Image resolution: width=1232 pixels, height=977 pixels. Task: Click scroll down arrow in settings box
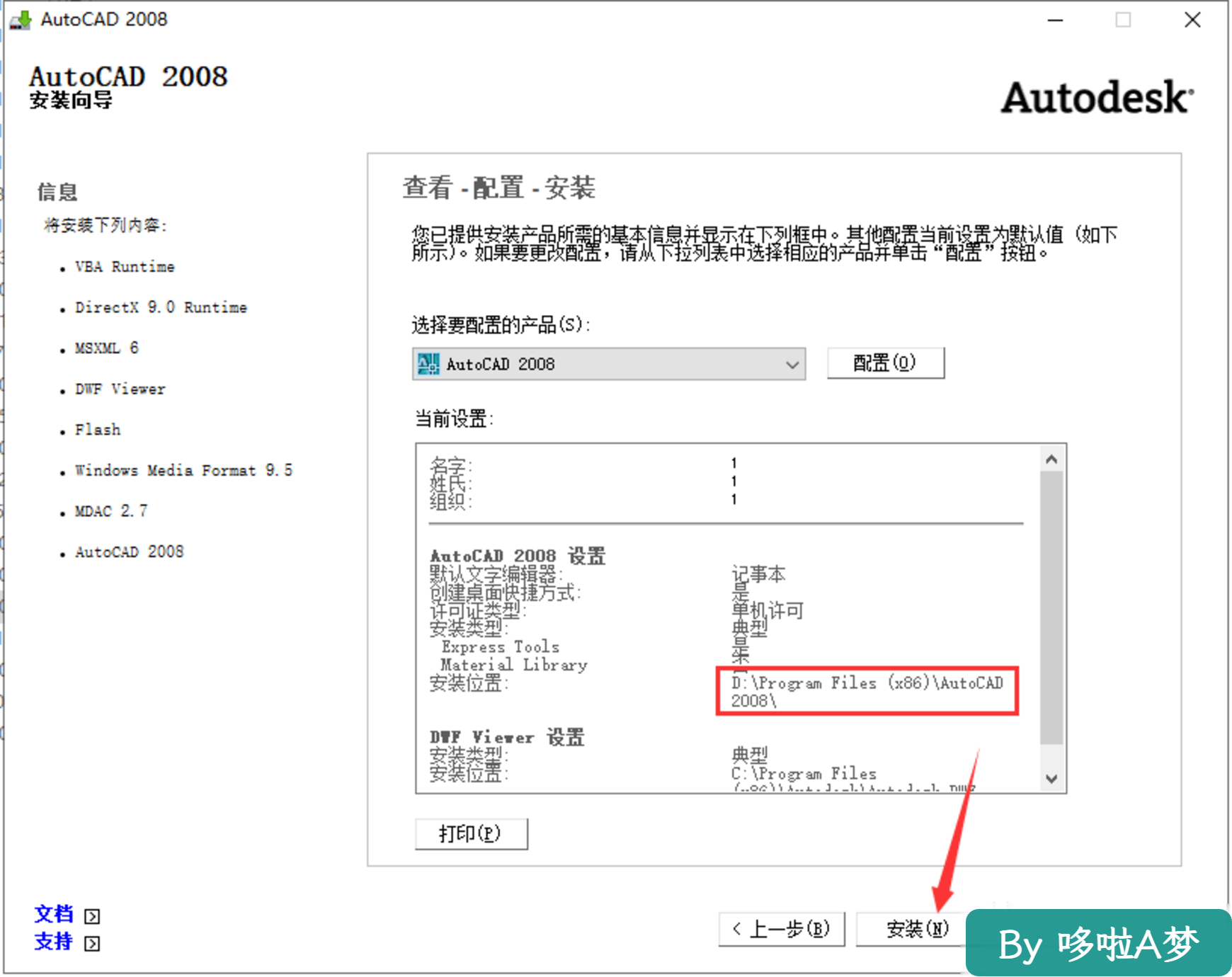1051,779
